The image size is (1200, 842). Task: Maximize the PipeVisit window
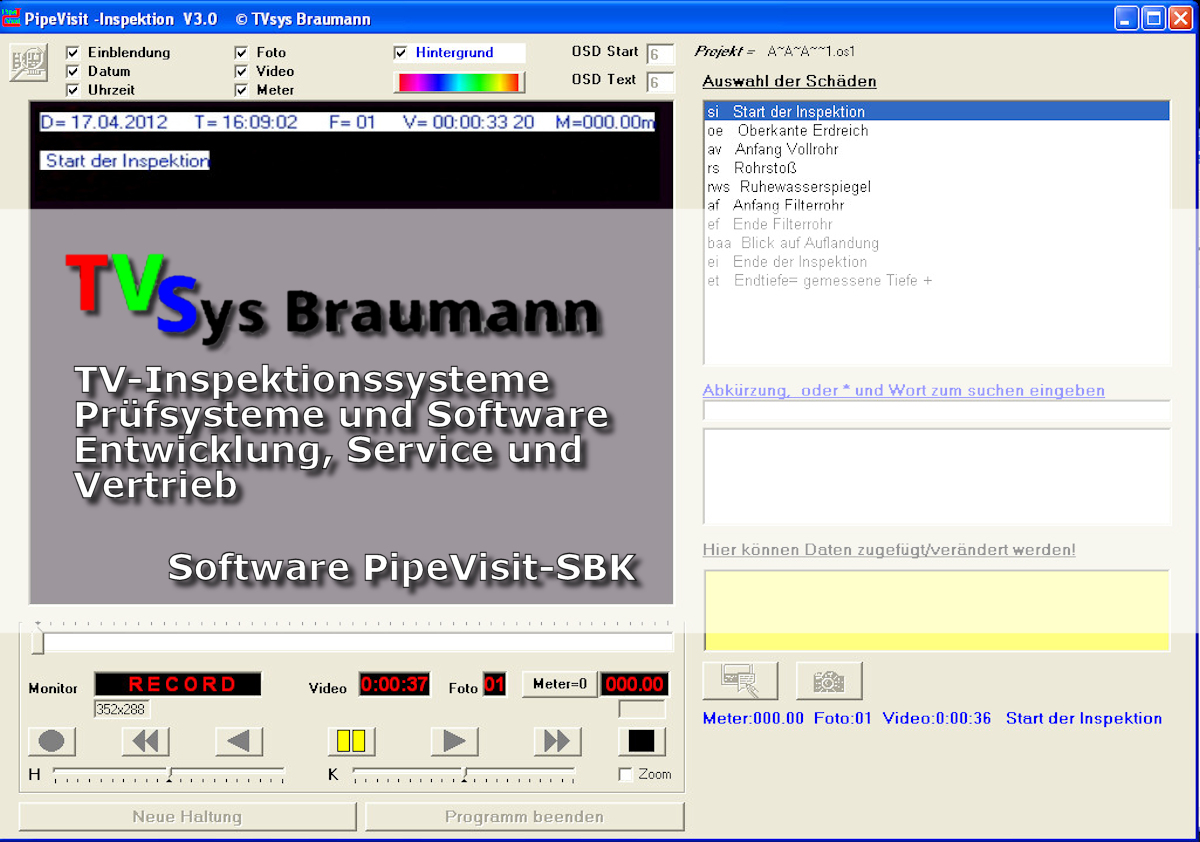click(1154, 18)
